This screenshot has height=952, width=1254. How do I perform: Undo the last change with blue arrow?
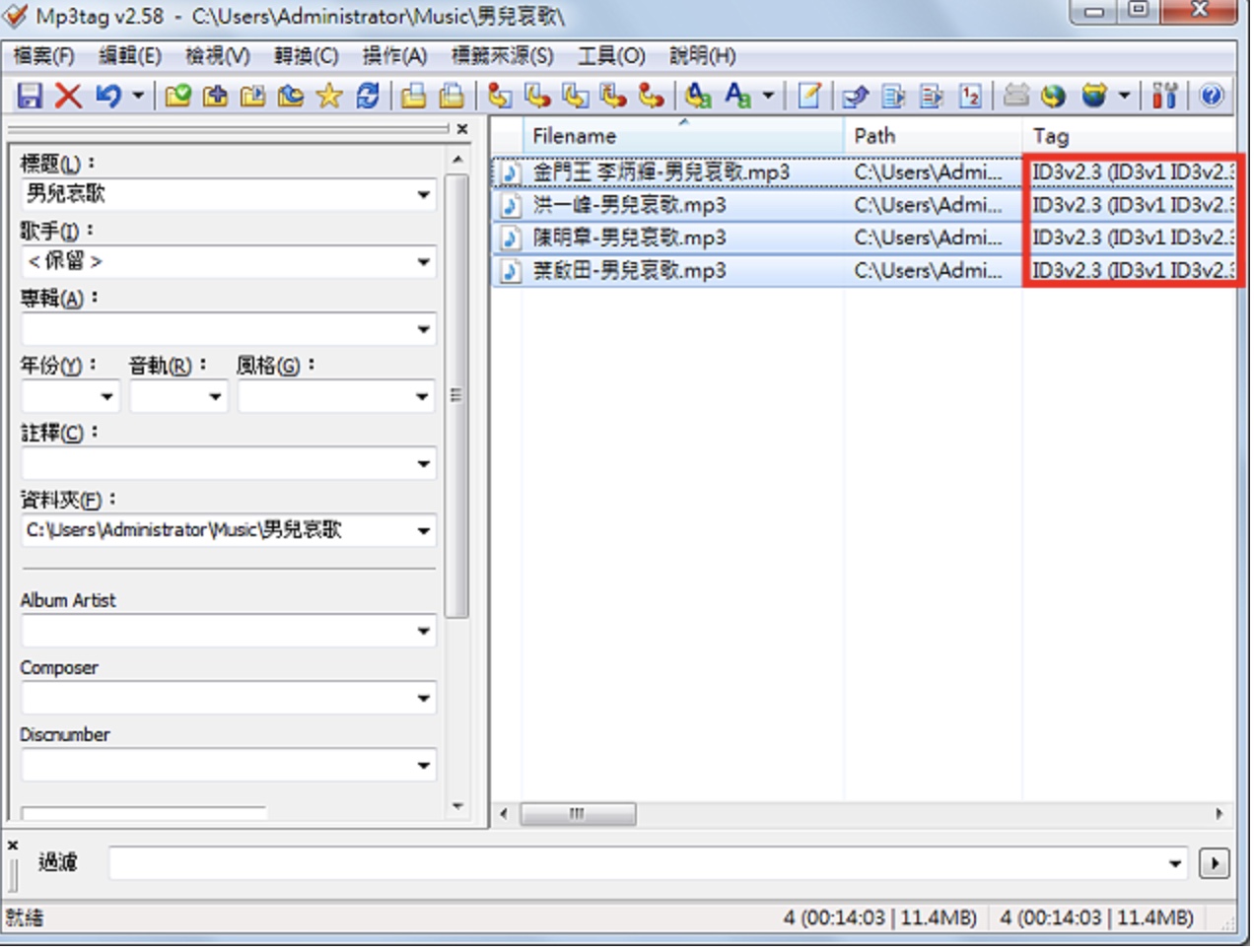(x=107, y=96)
